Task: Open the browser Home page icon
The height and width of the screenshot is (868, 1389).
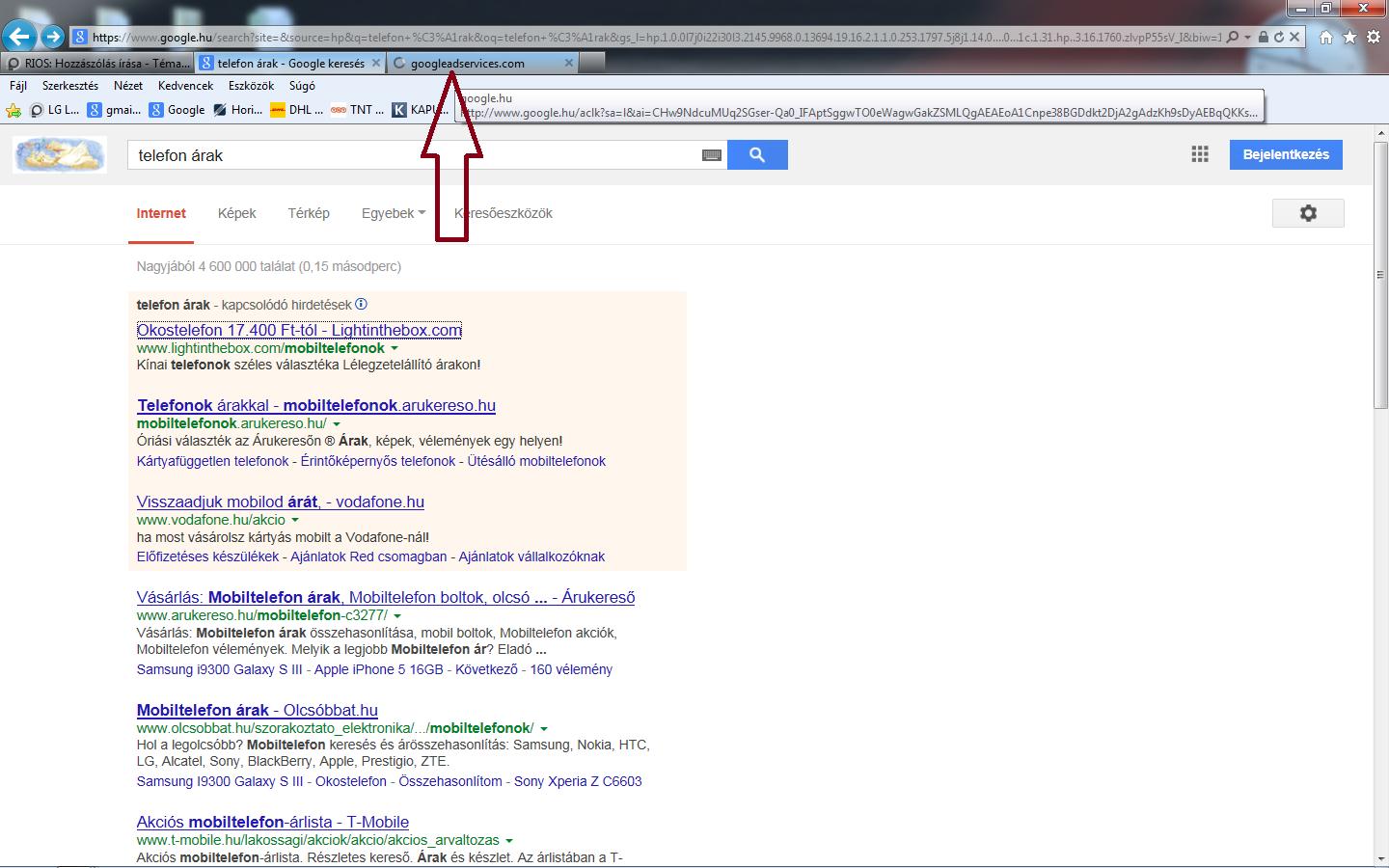Action: tap(1326, 37)
